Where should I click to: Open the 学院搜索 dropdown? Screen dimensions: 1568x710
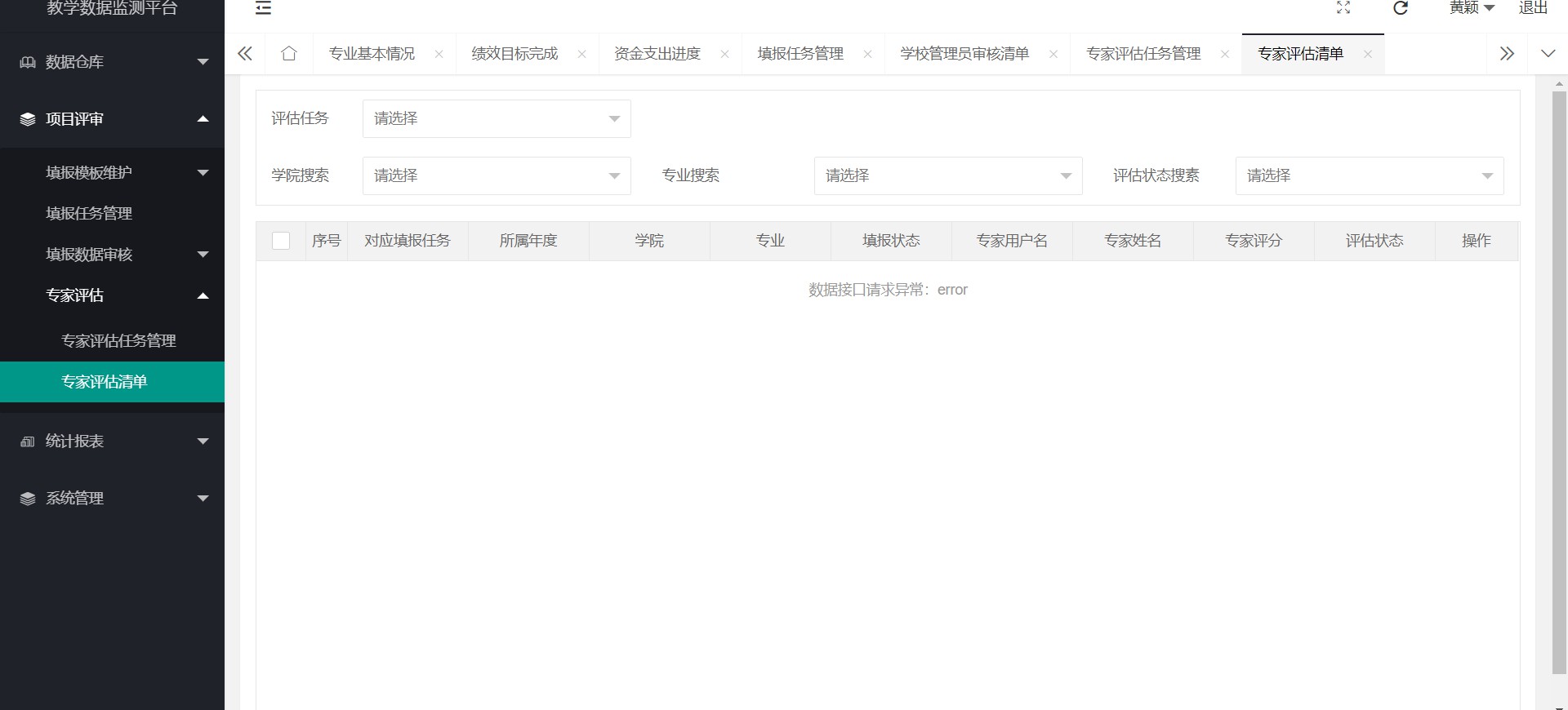click(497, 176)
